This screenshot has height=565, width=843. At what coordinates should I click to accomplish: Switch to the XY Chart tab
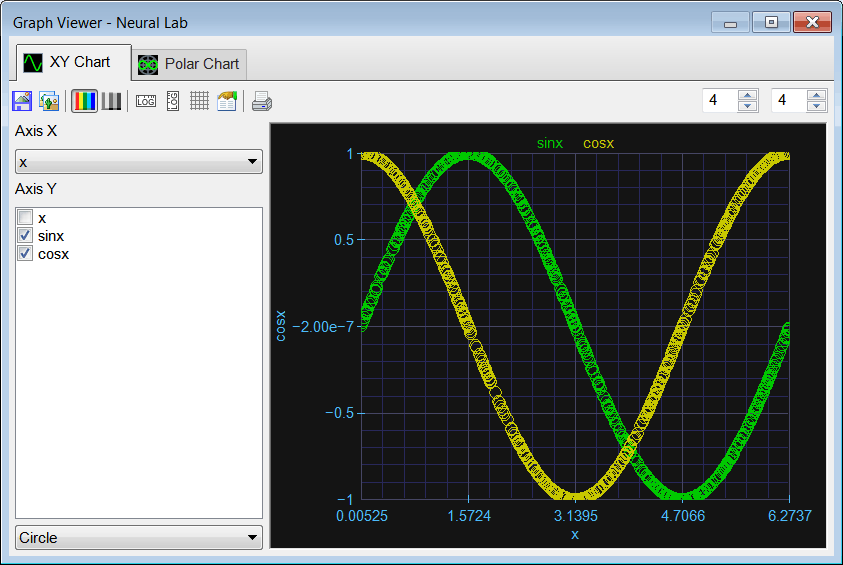tap(74, 62)
